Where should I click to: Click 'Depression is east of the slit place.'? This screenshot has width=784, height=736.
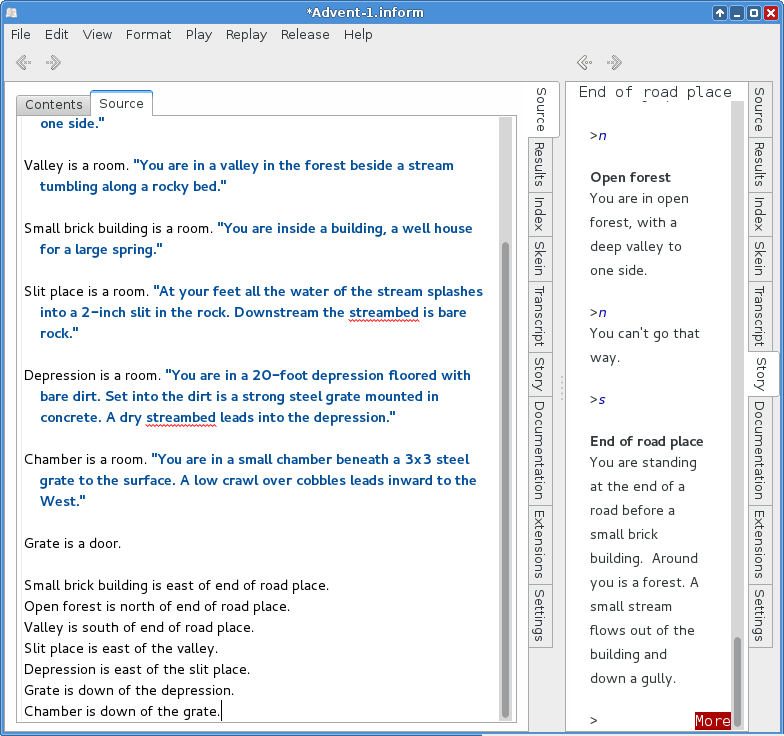(137, 670)
